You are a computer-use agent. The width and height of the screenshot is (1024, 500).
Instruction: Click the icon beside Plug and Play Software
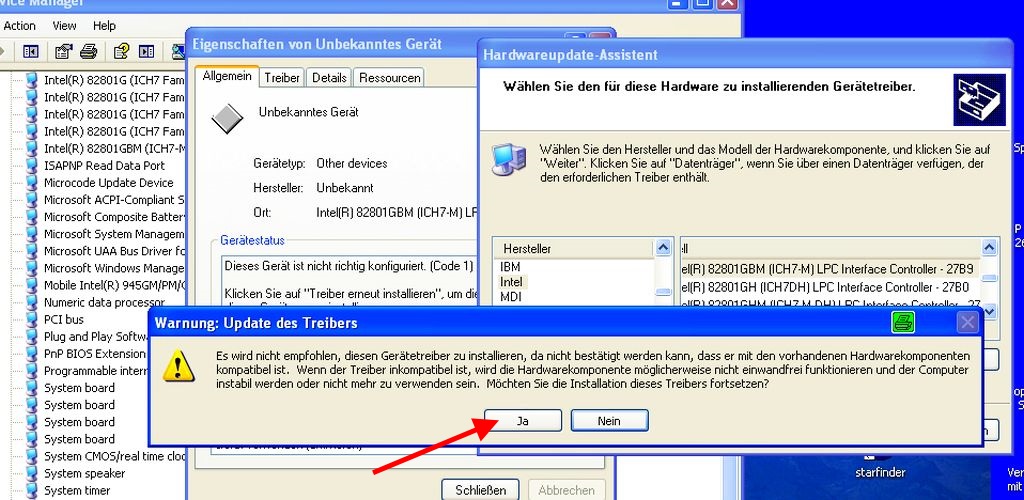click(x=31, y=336)
